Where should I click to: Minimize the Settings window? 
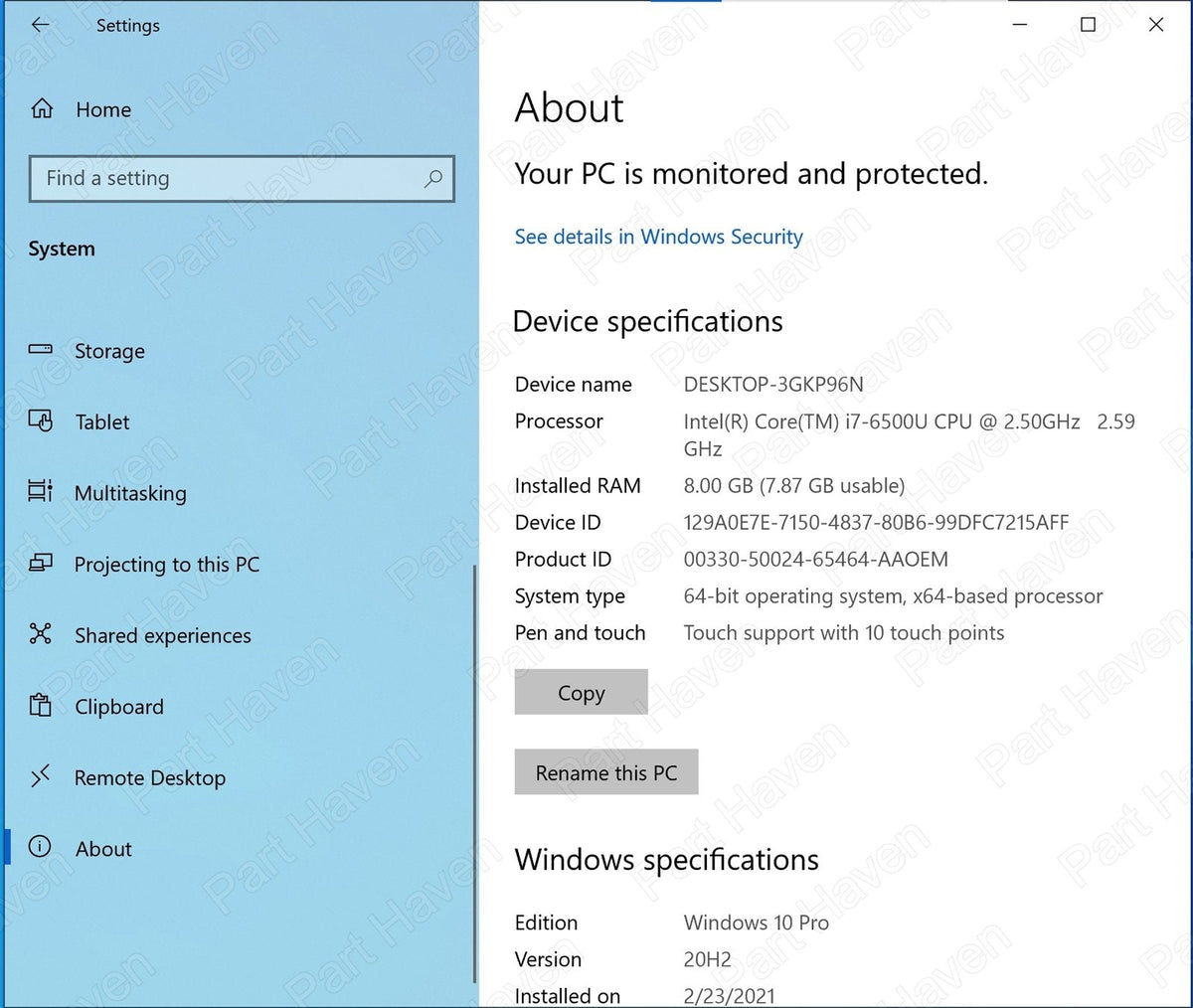(x=1020, y=25)
